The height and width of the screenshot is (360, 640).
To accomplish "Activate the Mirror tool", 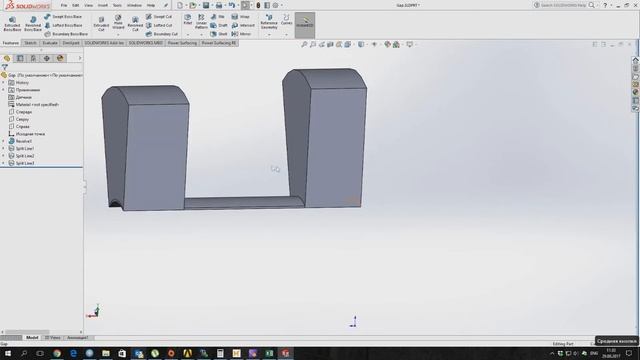I will [x=241, y=34].
